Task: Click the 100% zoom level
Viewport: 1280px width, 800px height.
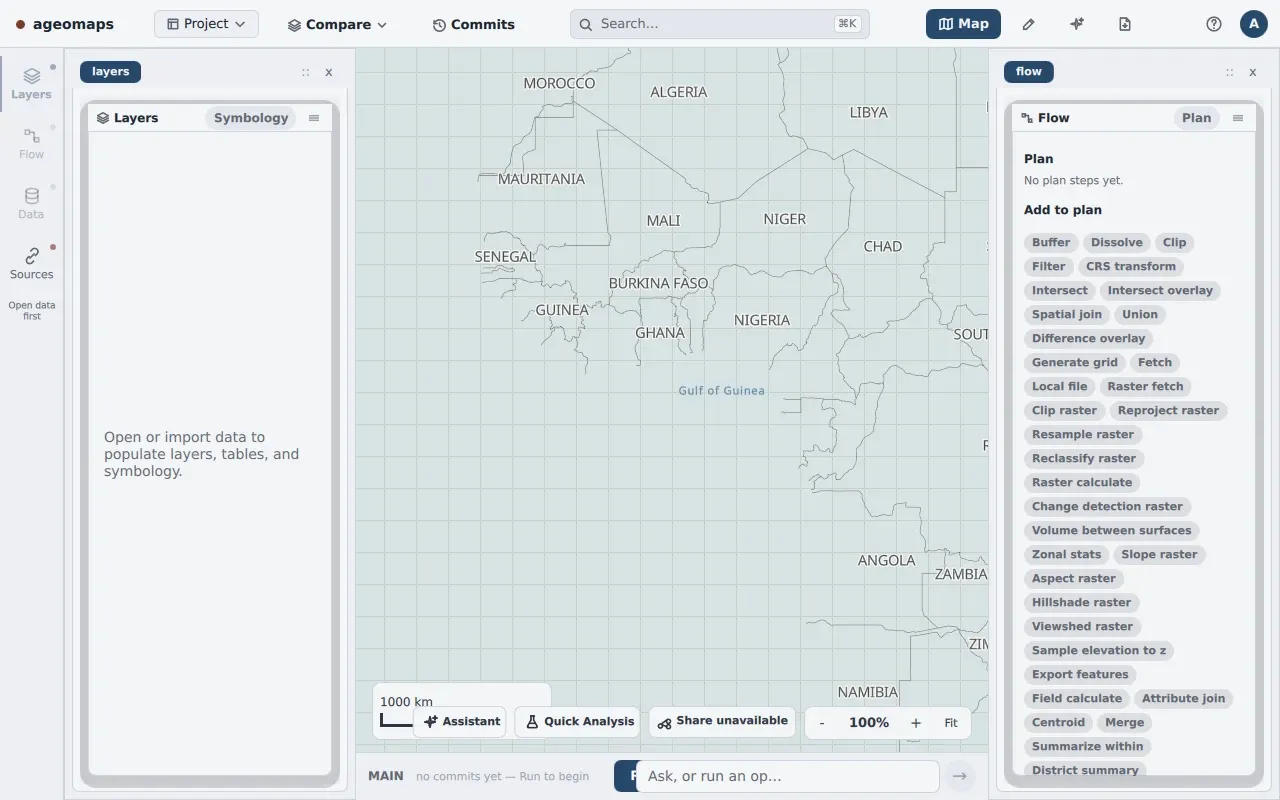Action: (869, 723)
